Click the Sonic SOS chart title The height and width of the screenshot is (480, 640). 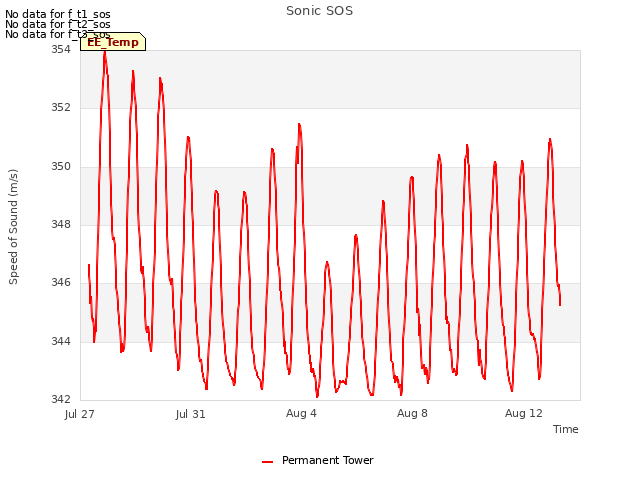[319, 11]
